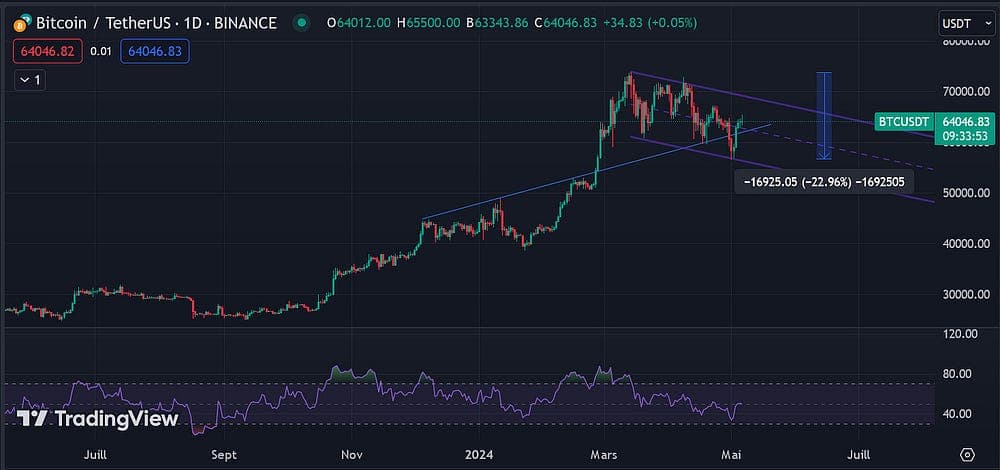Click the Nov time axis label

coord(351,455)
